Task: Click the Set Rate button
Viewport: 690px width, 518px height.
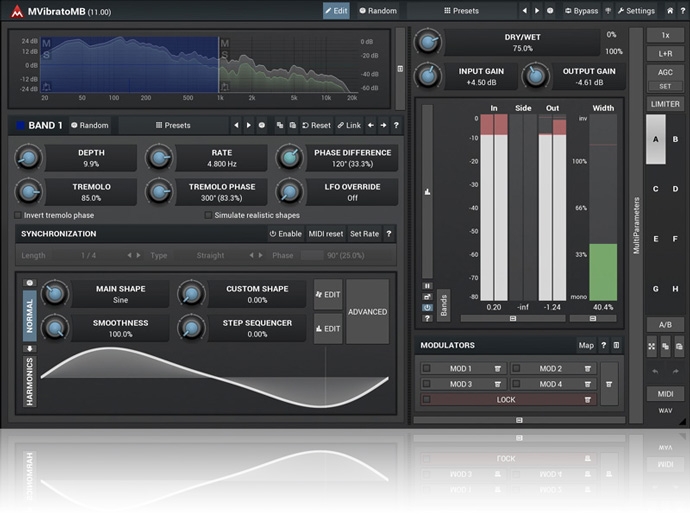Action: (363, 234)
